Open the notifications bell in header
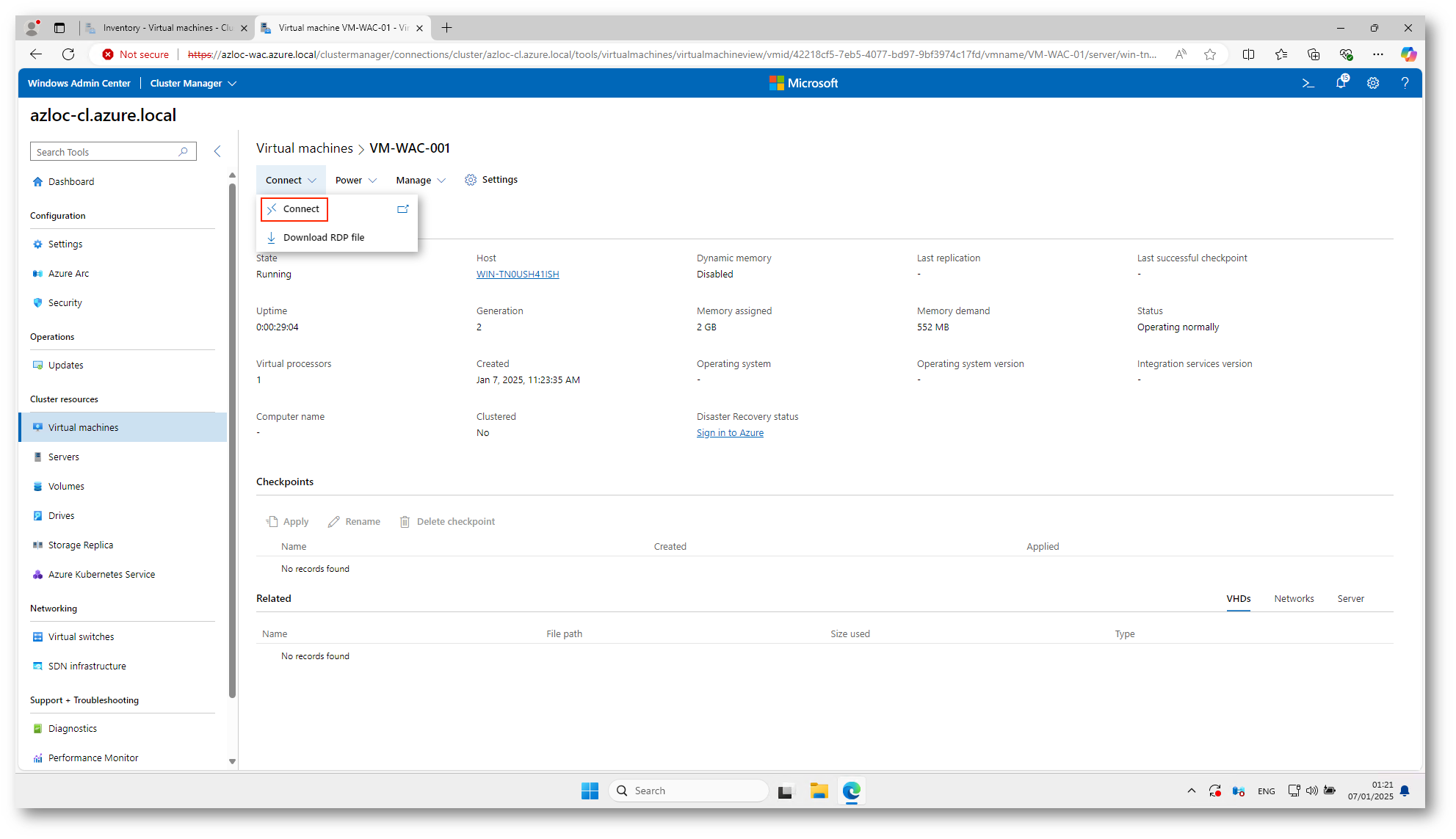This screenshot has width=1456, height=839. (x=1341, y=83)
